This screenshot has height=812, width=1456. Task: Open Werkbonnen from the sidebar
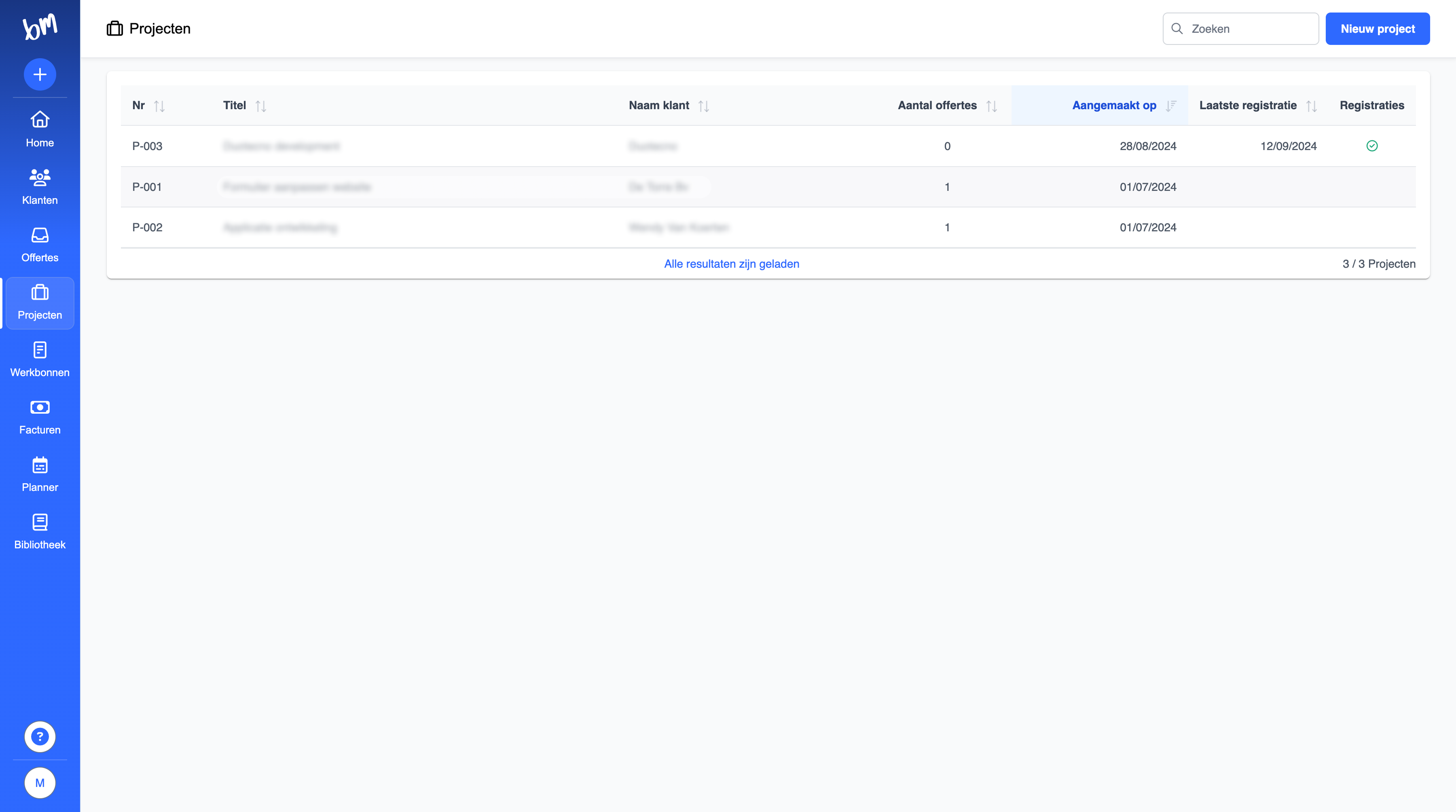[40, 359]
